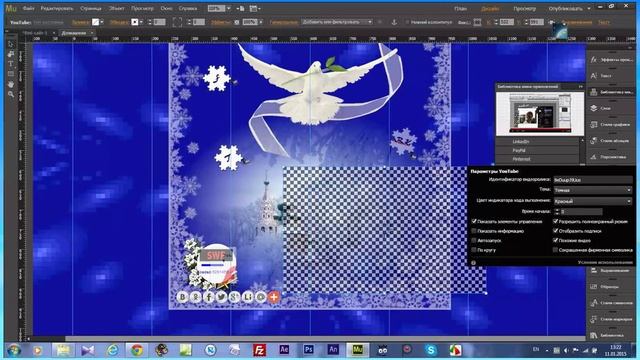The height and width of the screenshot is (360, 640).
Task: Toggle Похожие видео checkbox
Action: click(x=555, y=240)
